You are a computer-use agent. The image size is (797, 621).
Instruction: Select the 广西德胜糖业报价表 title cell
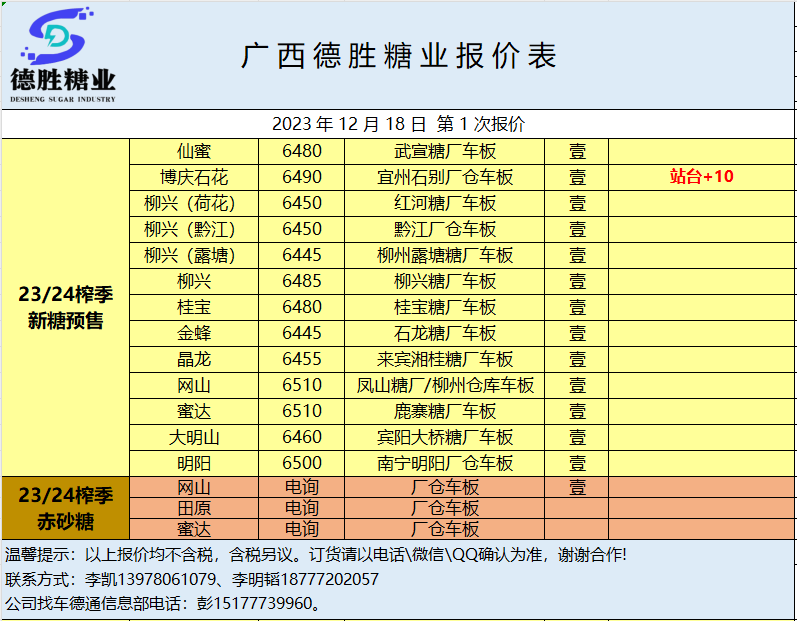pos(398,56)
